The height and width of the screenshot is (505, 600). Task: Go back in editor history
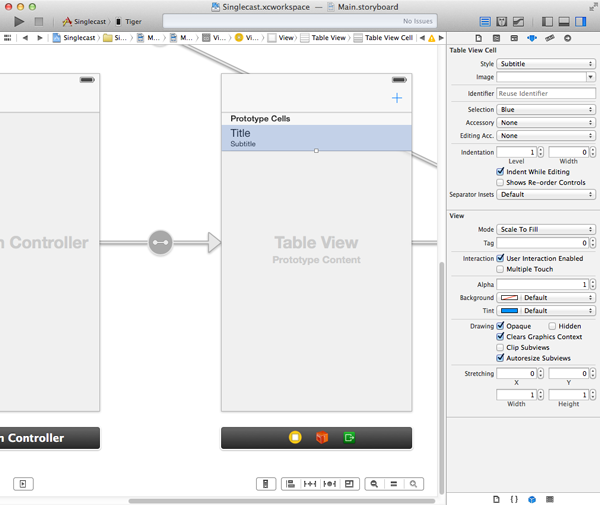pyautogui.click(x=25, y=38)
